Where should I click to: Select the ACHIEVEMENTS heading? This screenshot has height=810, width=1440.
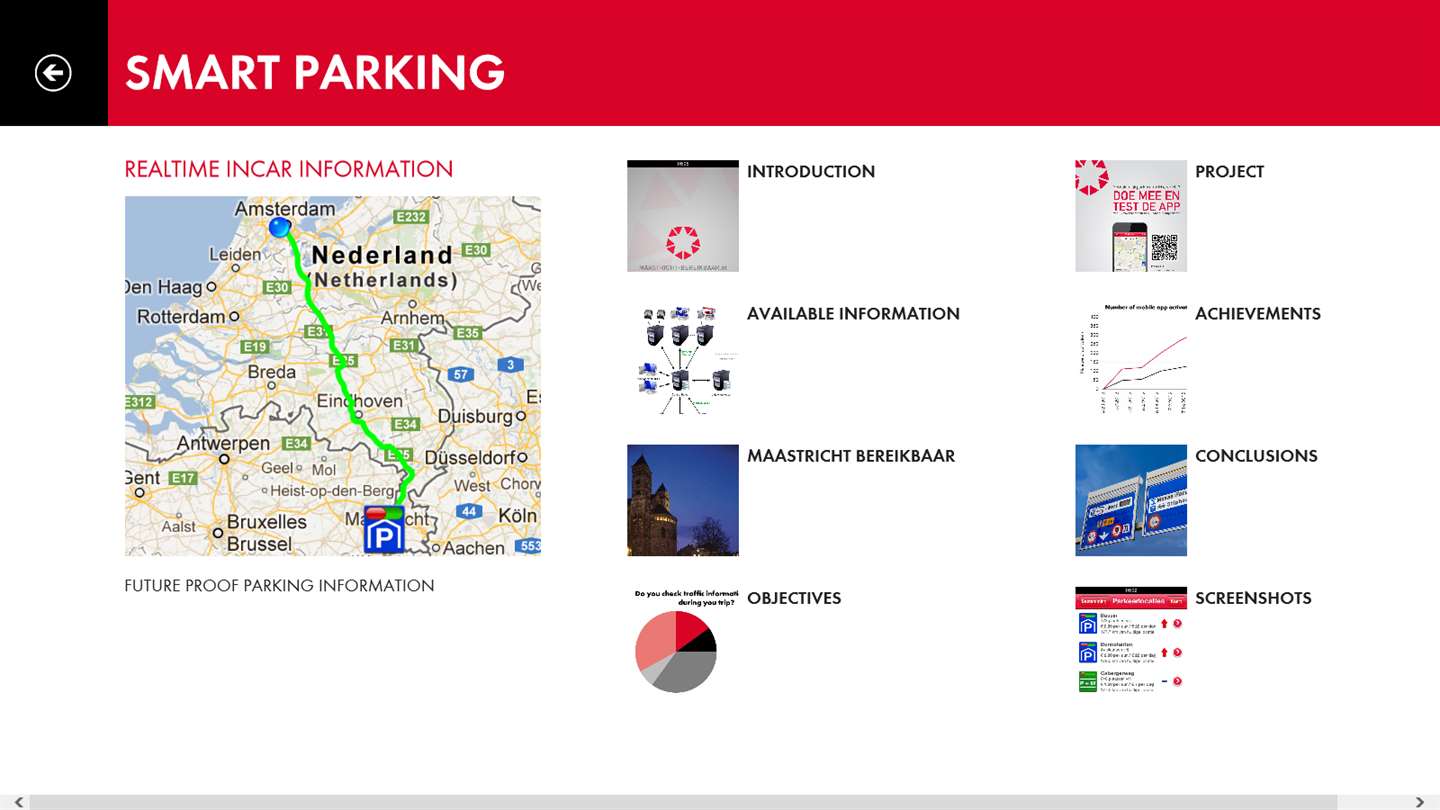click(1258, 314)
